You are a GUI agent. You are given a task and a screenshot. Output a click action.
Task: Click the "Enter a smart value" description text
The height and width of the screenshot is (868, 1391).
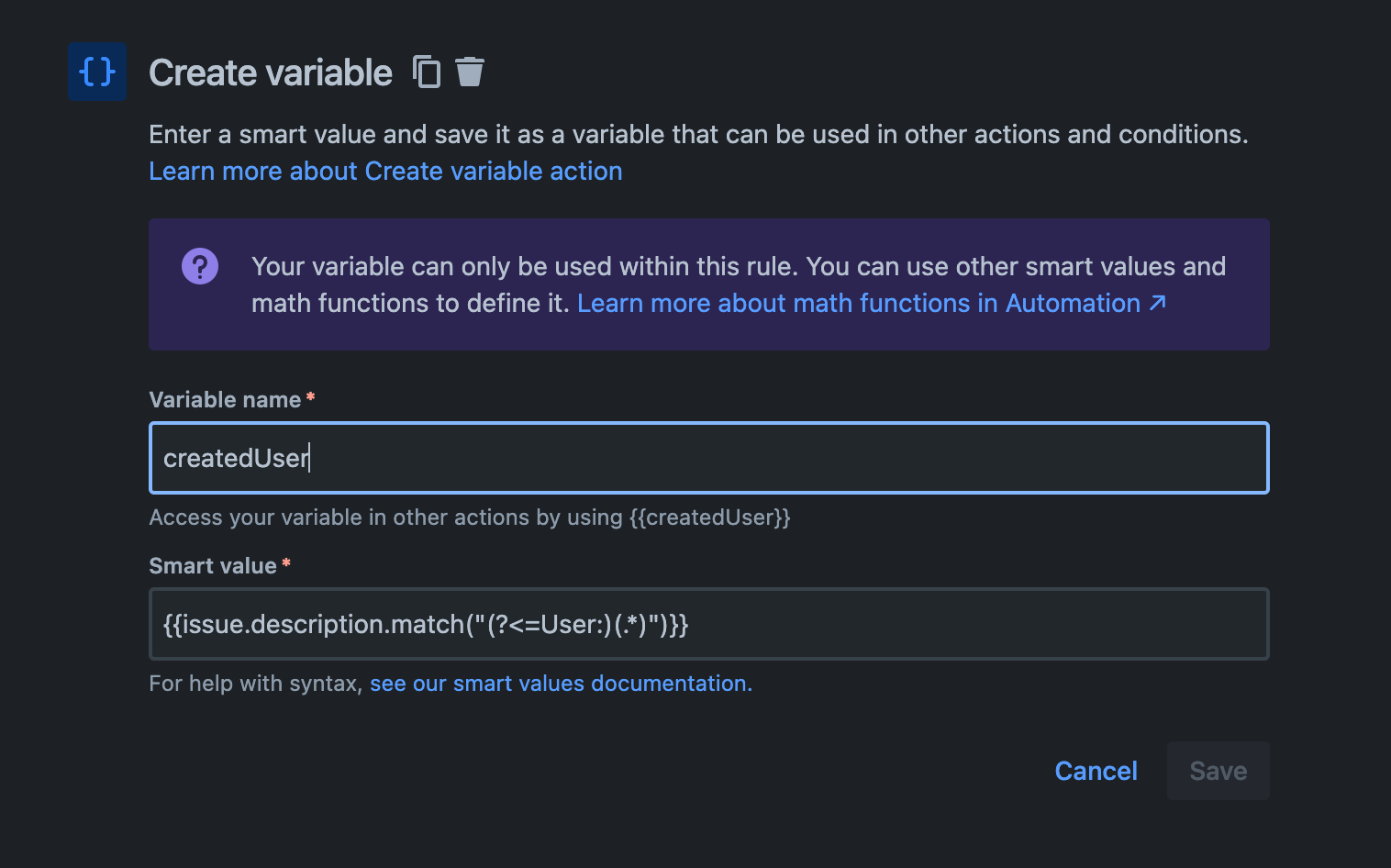point(697,135)
